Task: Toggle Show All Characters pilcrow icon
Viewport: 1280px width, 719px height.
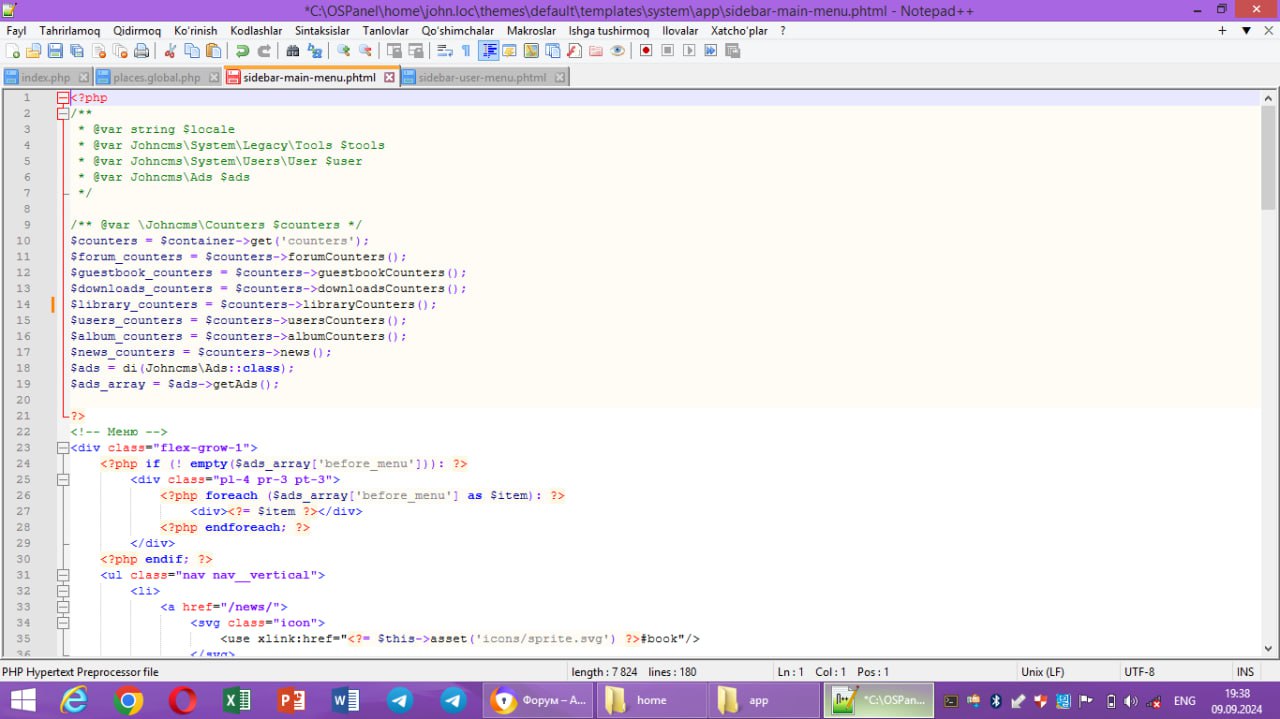Action: (465, 51)
